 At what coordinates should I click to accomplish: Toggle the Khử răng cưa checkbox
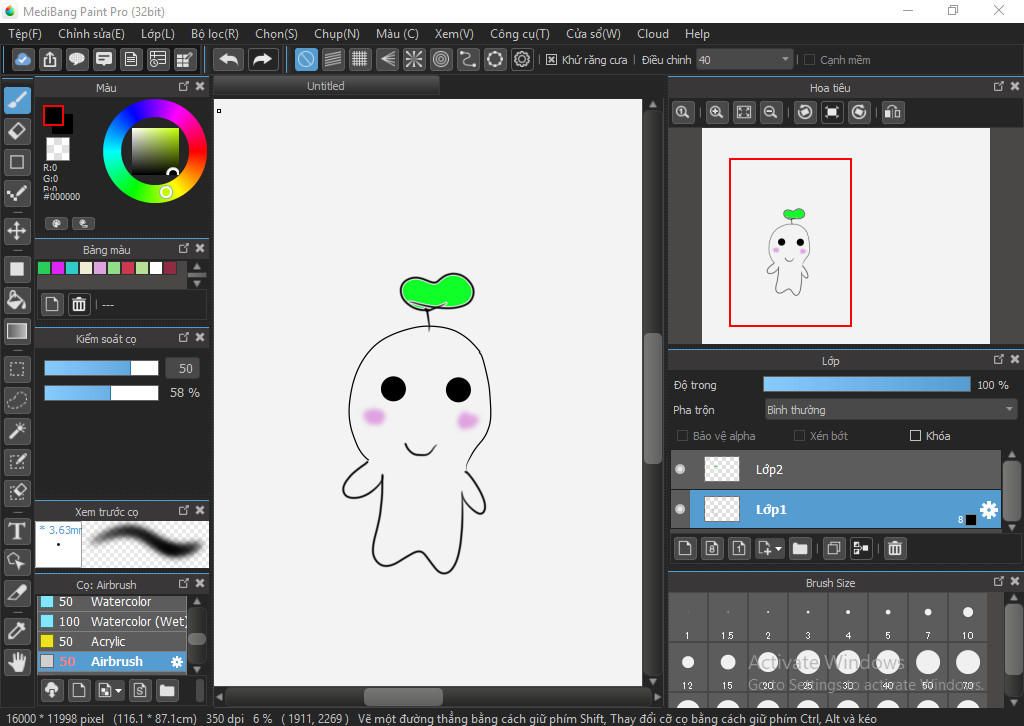[x=551, y=60]
